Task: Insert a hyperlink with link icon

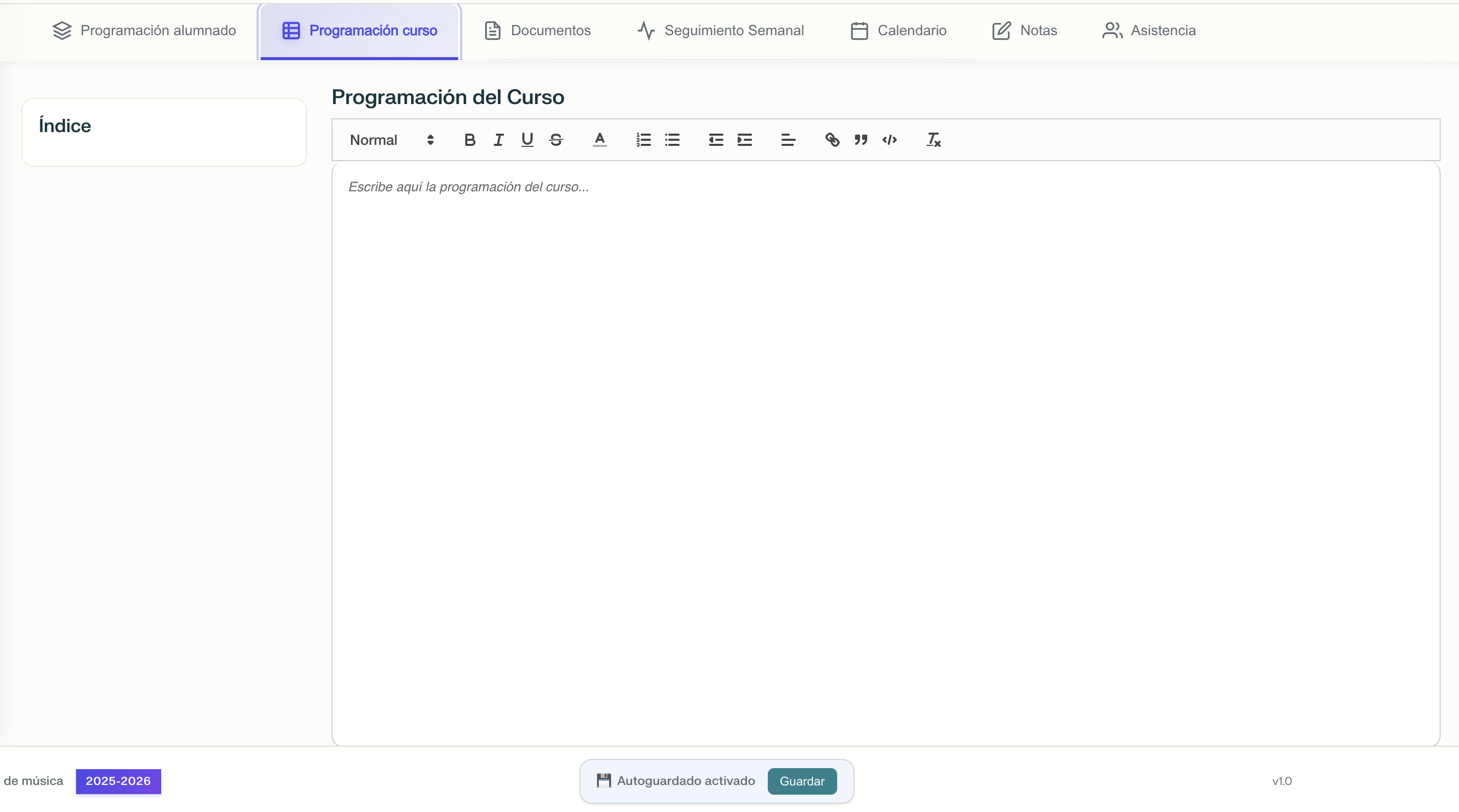Action: tap(832, 140)
